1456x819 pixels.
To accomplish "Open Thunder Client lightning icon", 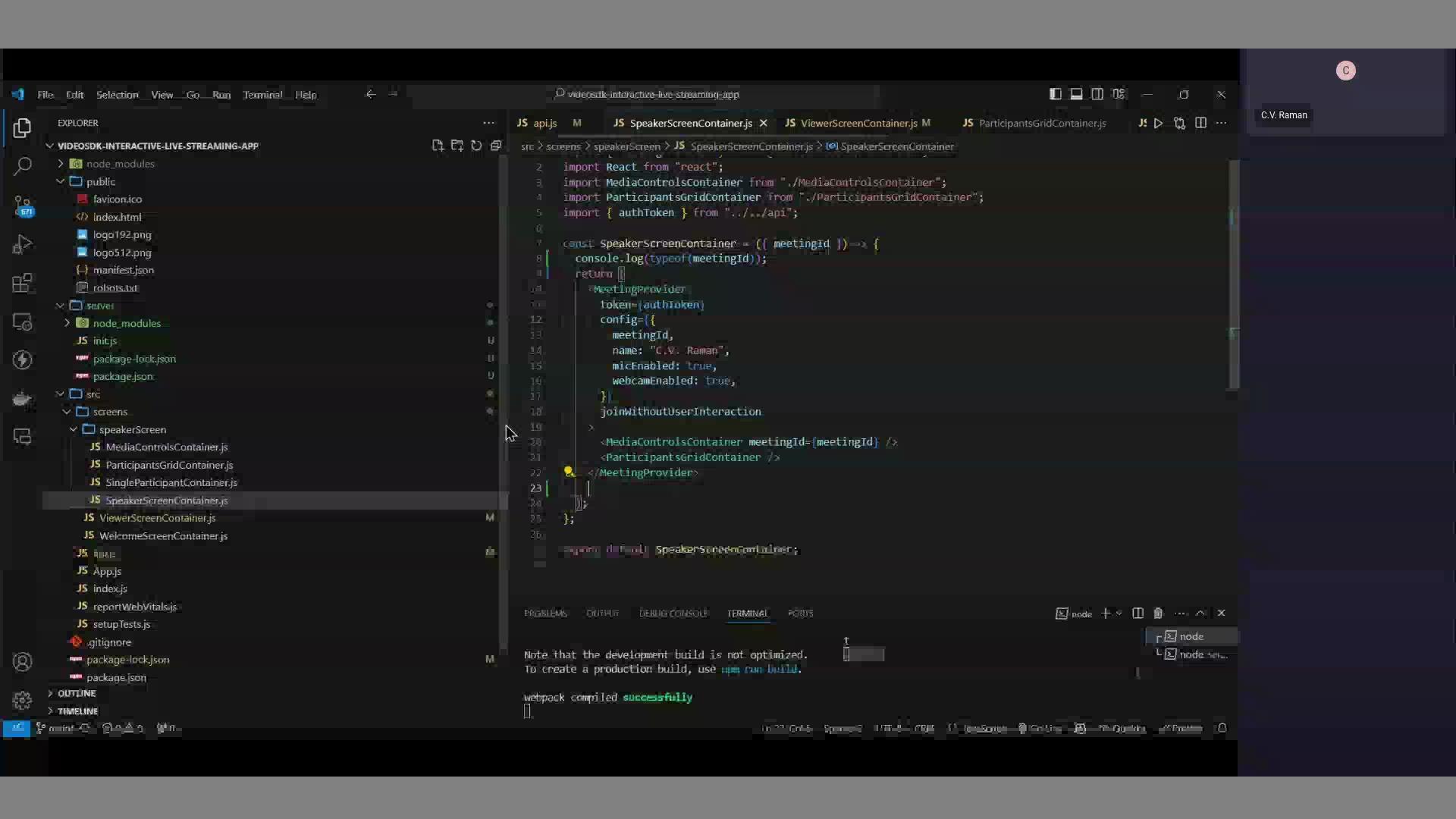I will 22,359.
